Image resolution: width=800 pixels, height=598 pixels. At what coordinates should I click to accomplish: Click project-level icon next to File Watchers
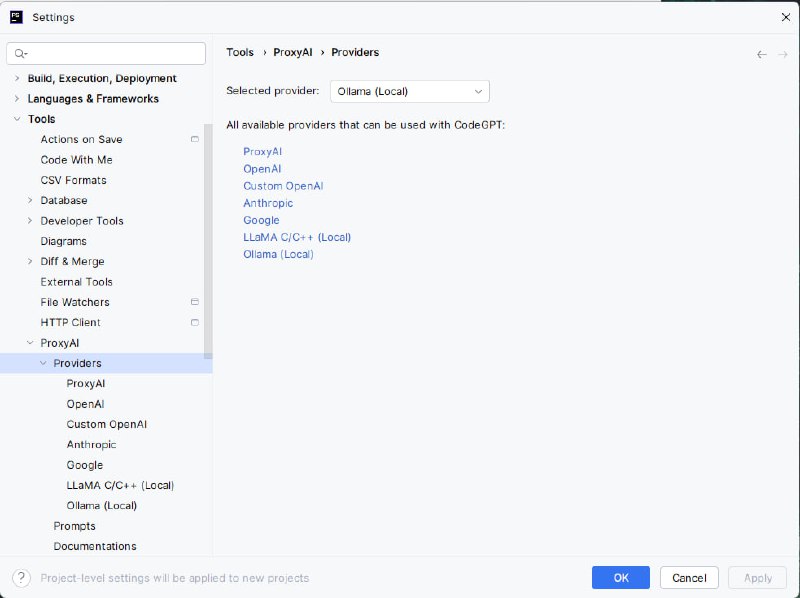click(x=194, y=302)
